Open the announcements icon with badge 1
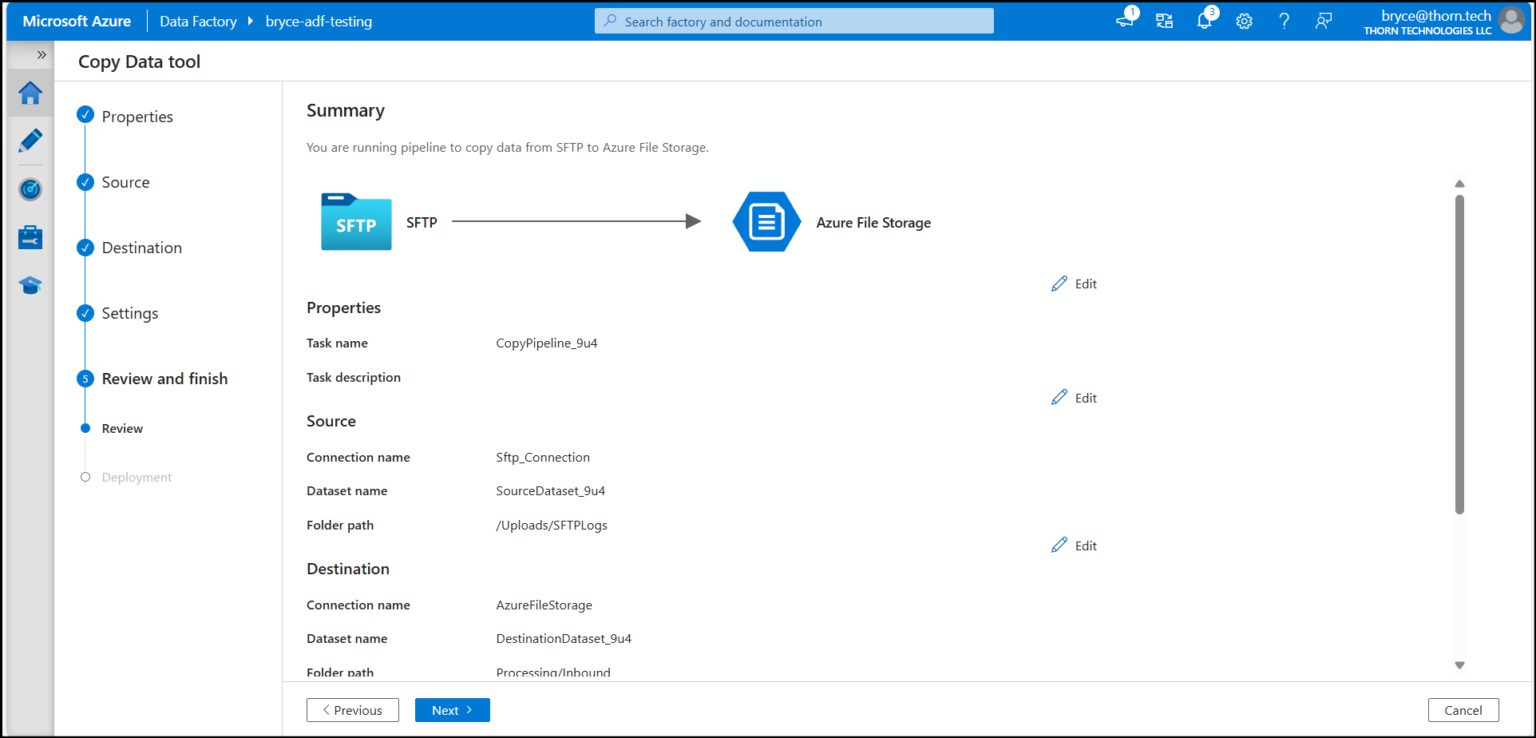 click(x=1124, y=20)
